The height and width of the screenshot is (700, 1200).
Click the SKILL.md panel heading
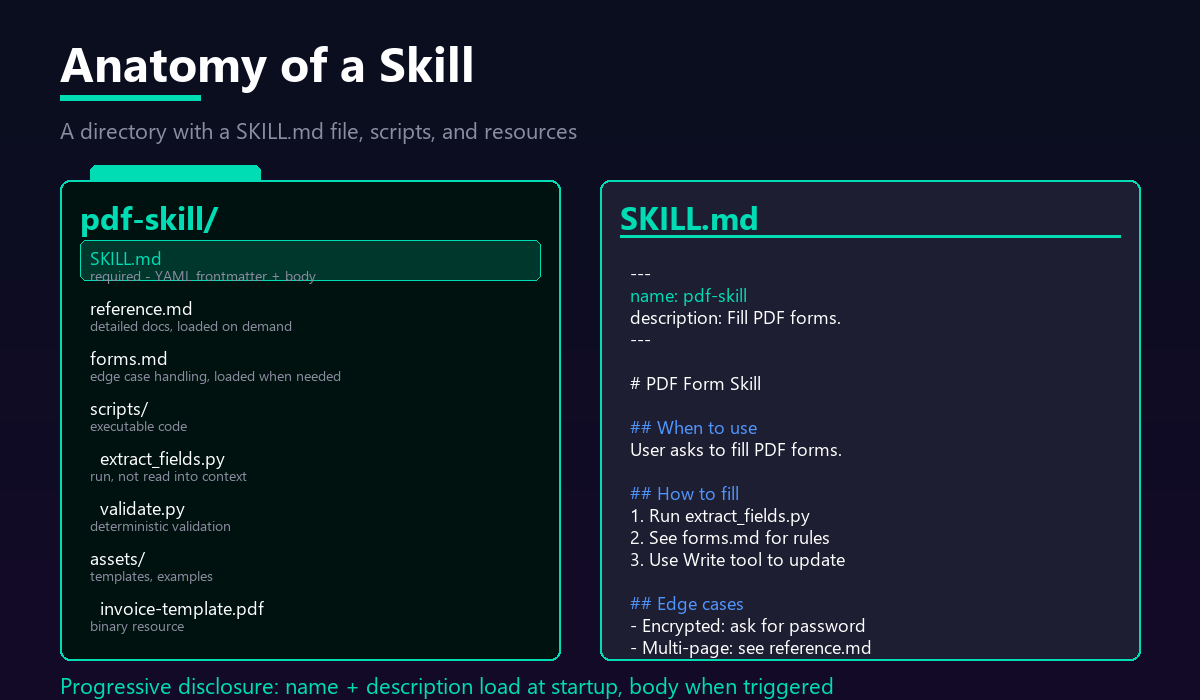(x=689, y=218)
